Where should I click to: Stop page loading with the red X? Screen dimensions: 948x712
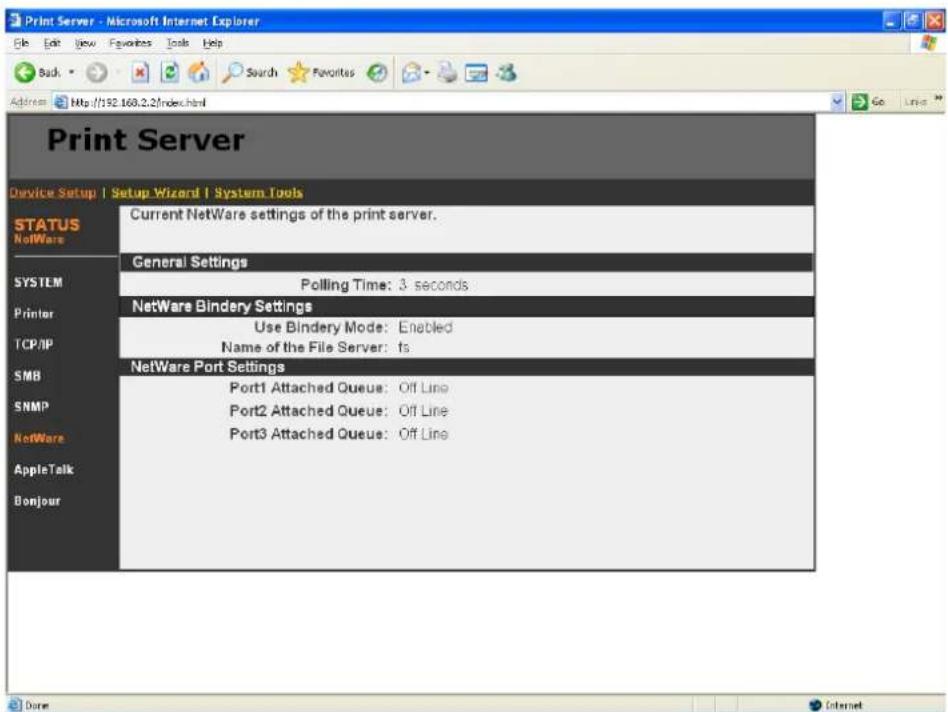[x=140, y=73]
